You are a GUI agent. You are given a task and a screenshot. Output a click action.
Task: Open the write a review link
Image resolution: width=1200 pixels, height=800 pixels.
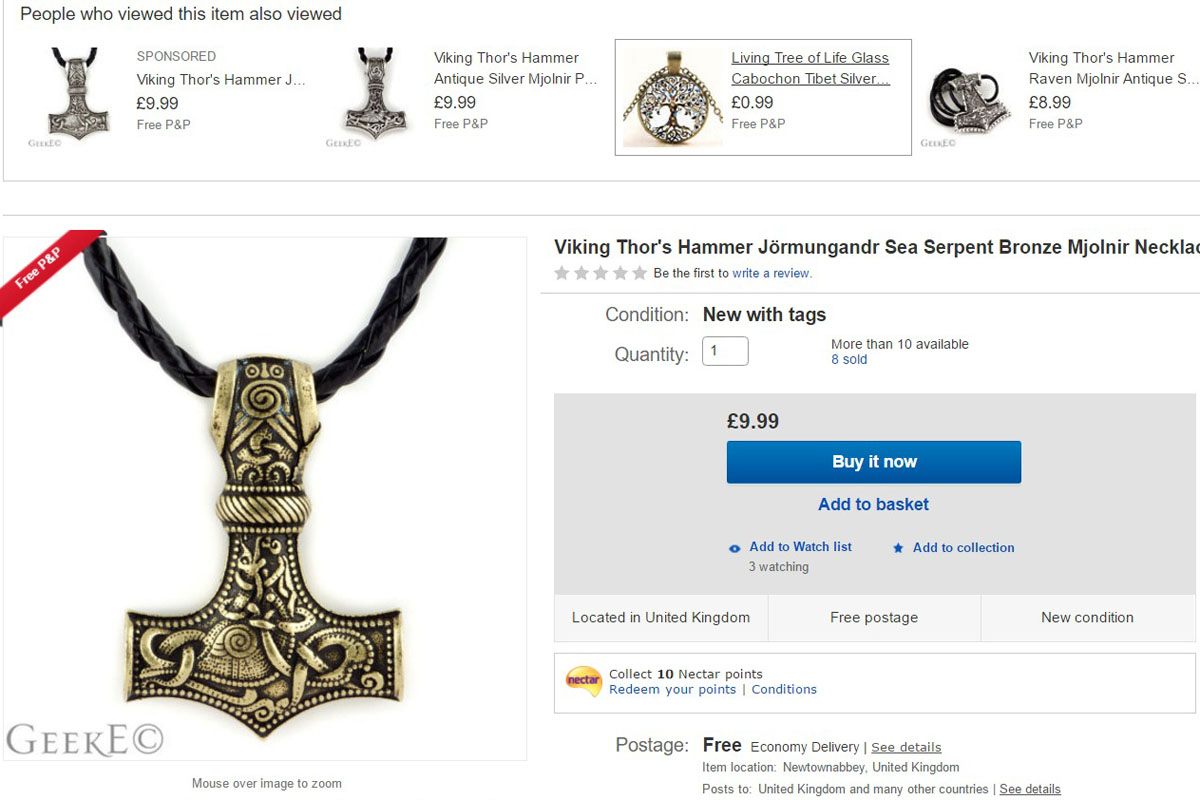pyautogui.click(x=771, y=272)
